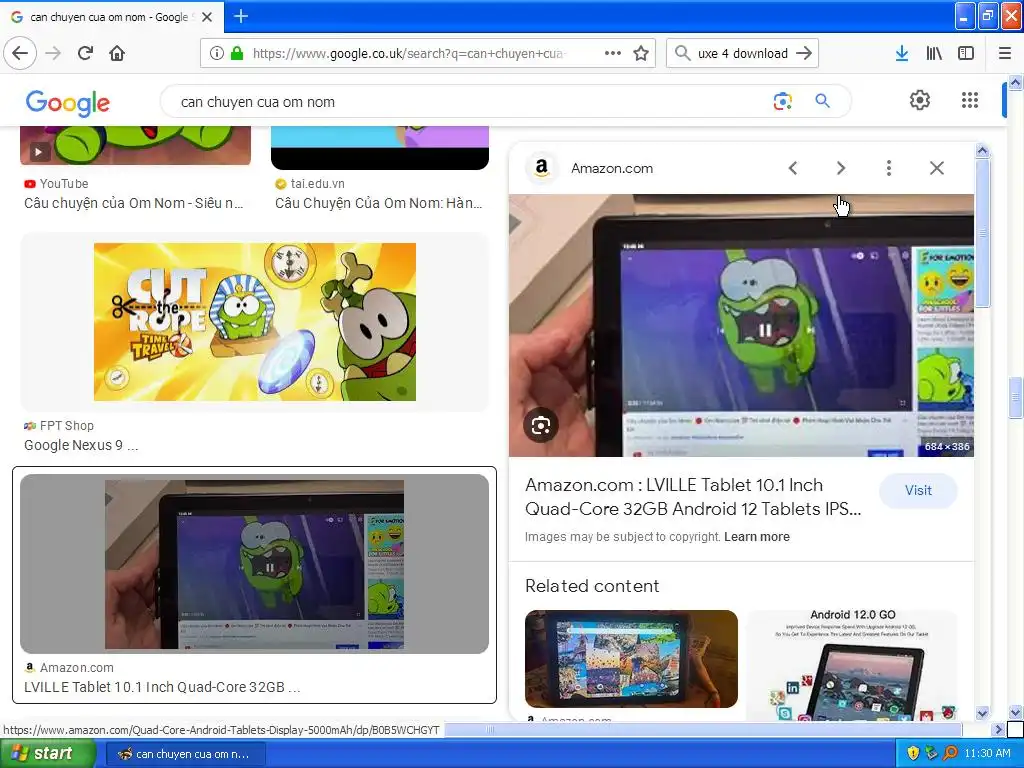Open page actions three-dot menu in address bar
Image resolution: width=1024 pixels, height=768 pixels.
point(613,53)
